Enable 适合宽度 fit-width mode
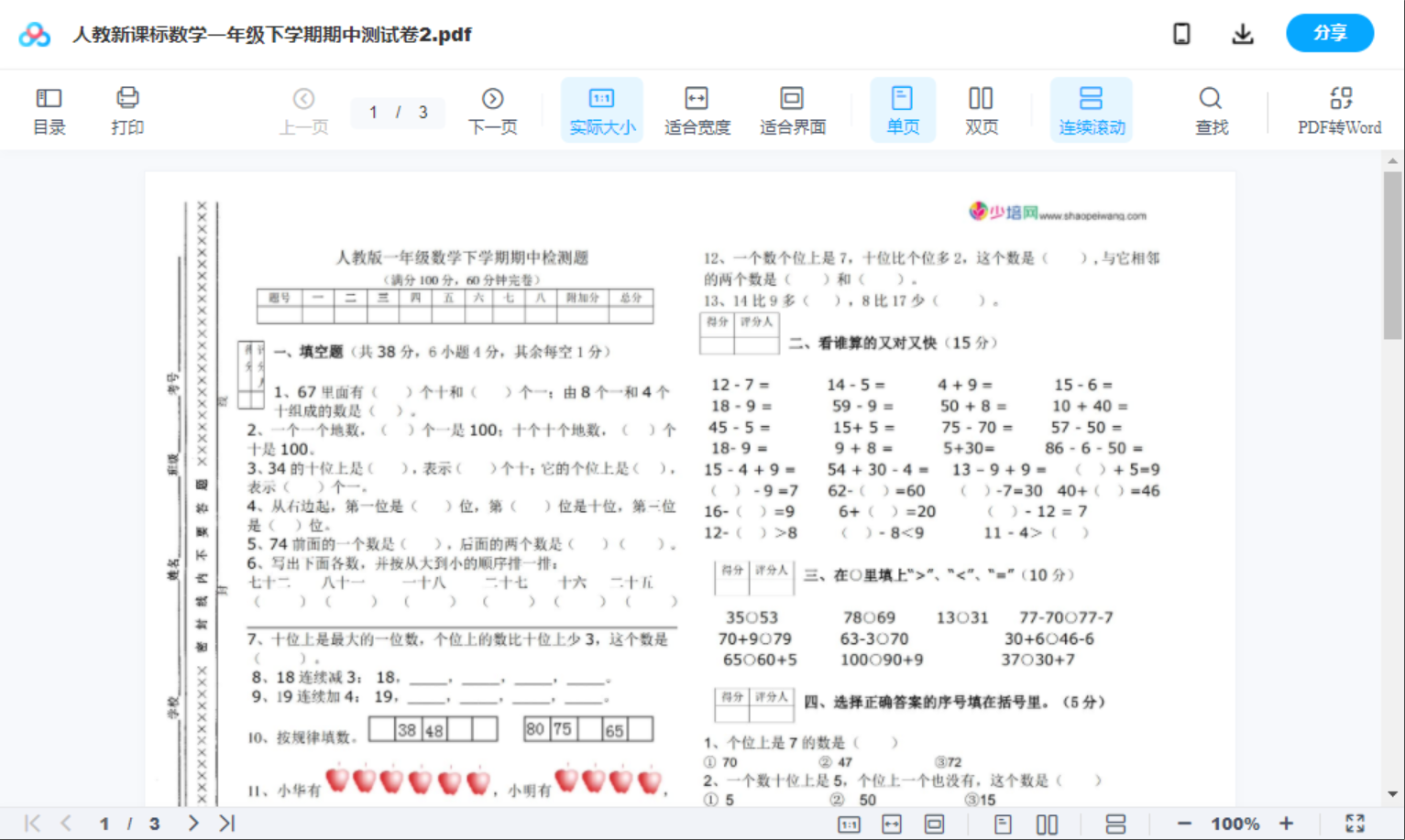The image size is (1405, 840). point(697,109)
